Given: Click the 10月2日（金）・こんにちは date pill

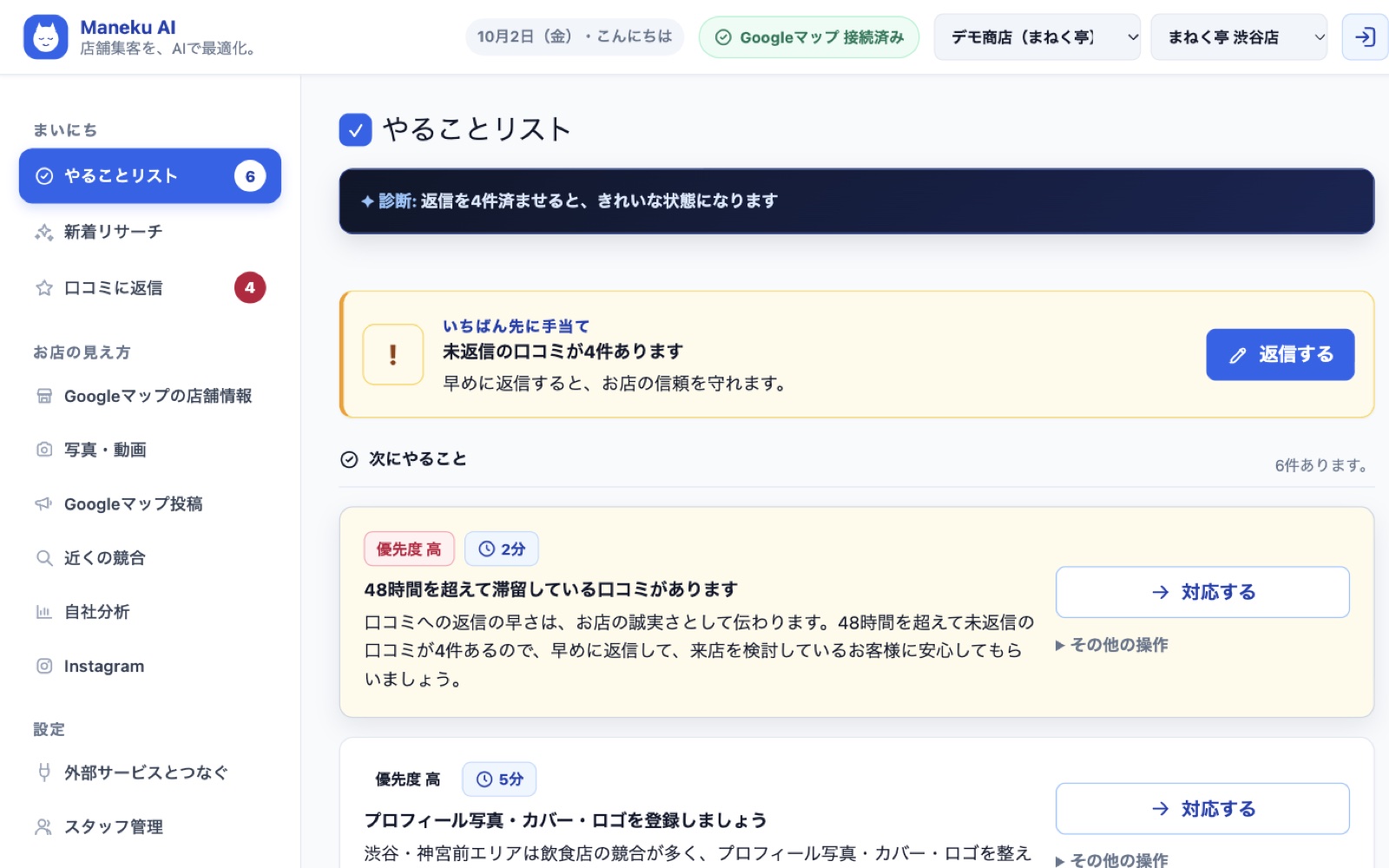Looking at the screenshot, I should pyautogui.click(x=575, y=36).
